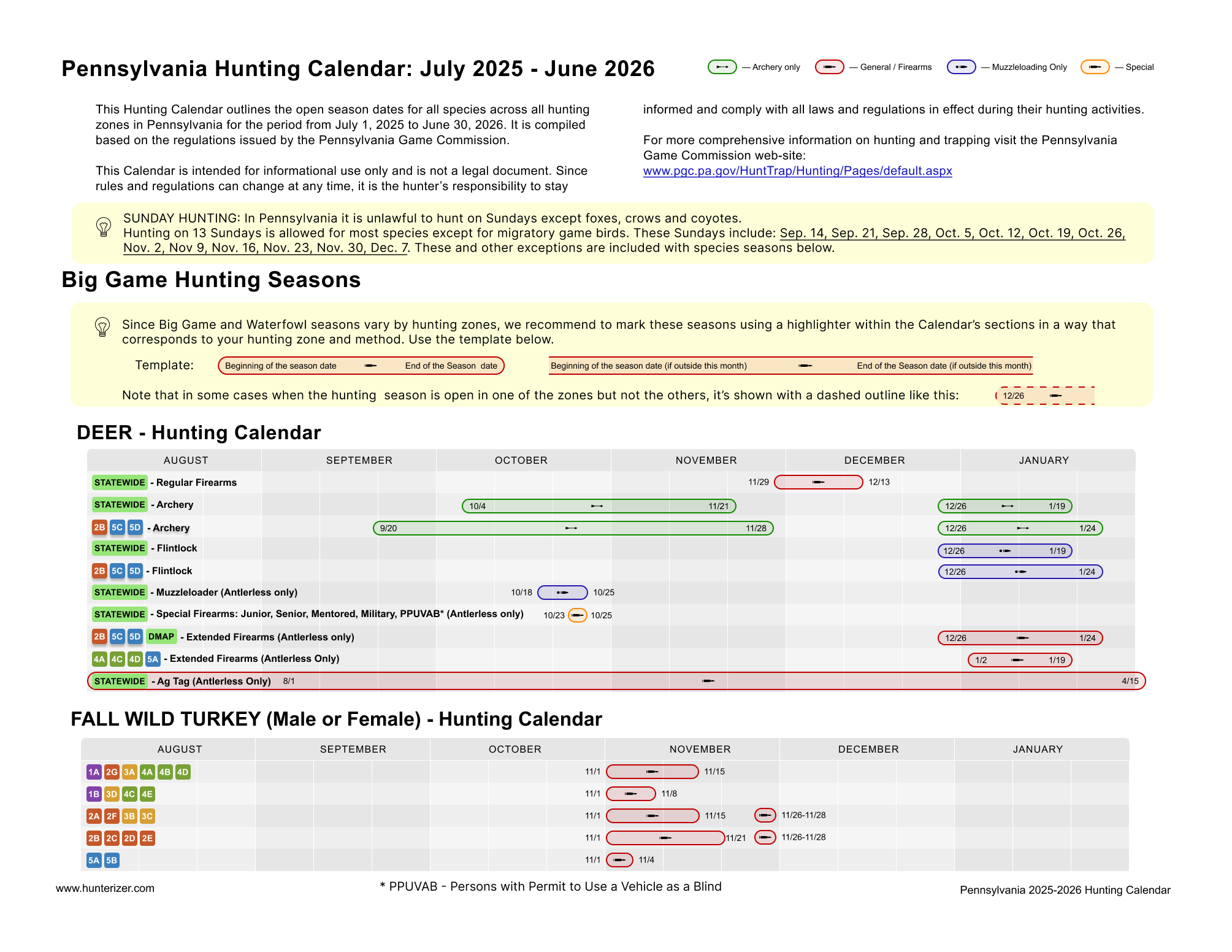Click the Special legend icon
This screenshot has width=1232, height=952.
coord(1095,67)
